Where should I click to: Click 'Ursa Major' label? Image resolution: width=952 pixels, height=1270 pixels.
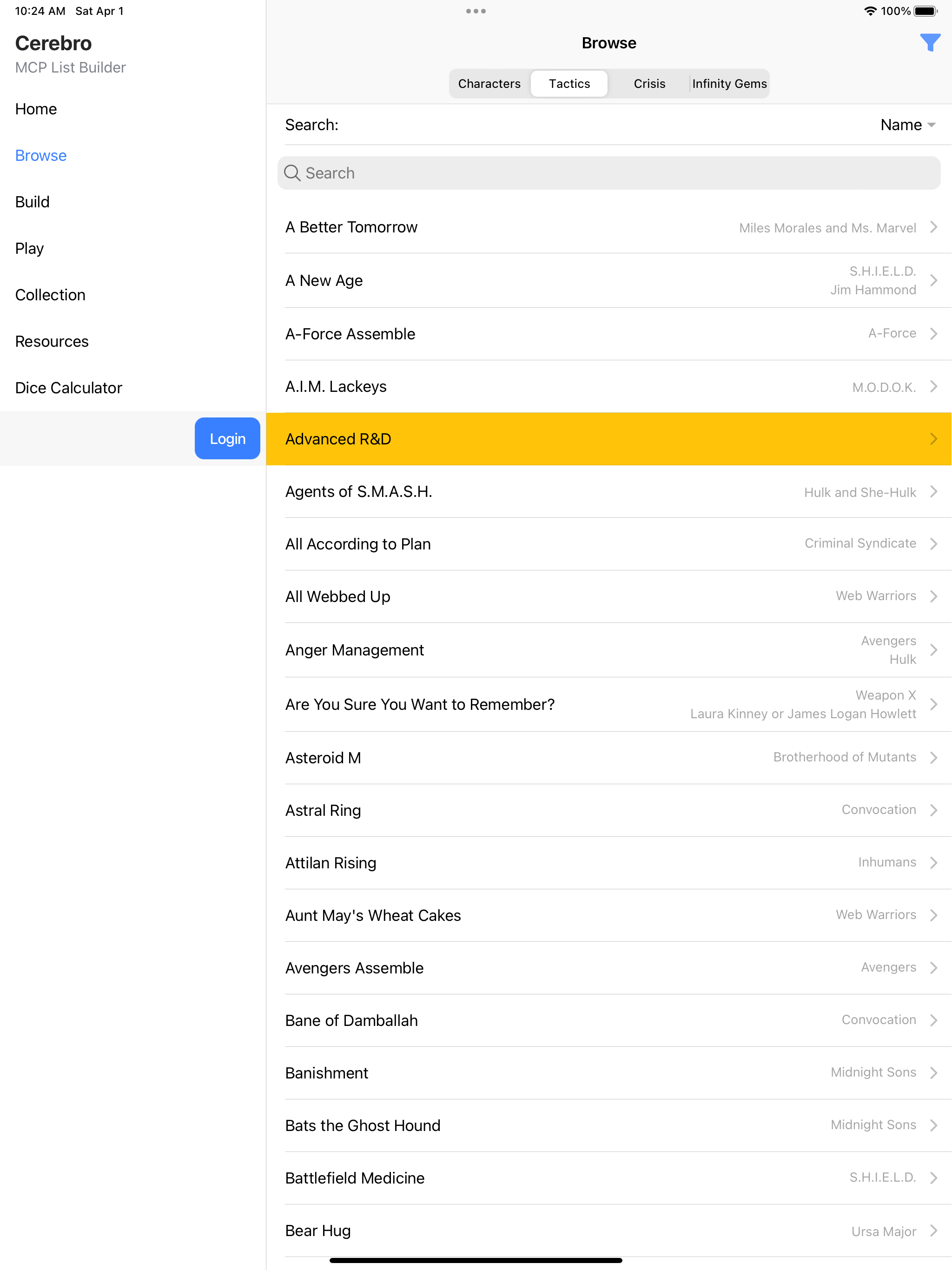[884, 1231]
